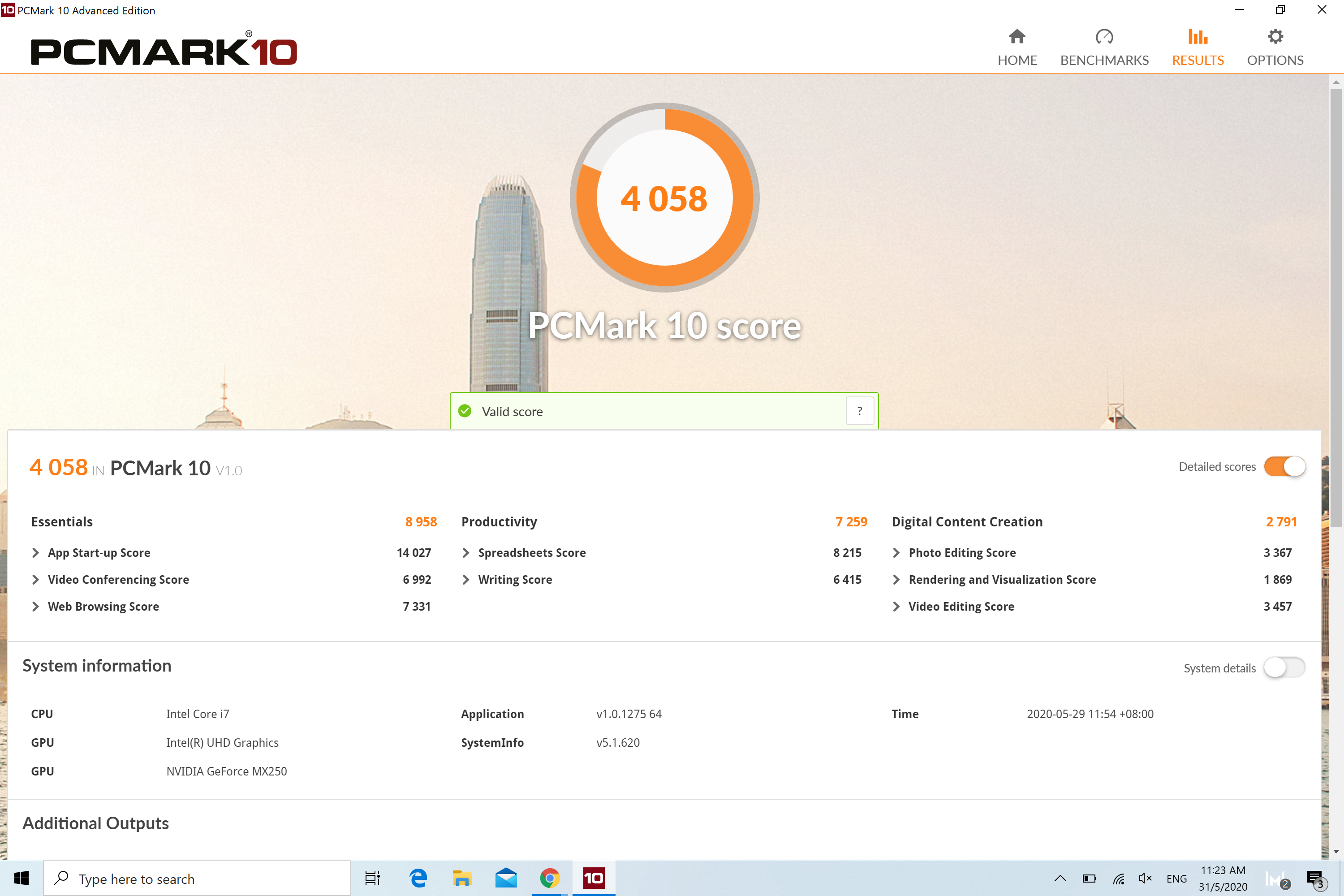The width and height of the screenshot is (1344, 896).
Task: Click the Additional Outputs heading
Action: 95,823
